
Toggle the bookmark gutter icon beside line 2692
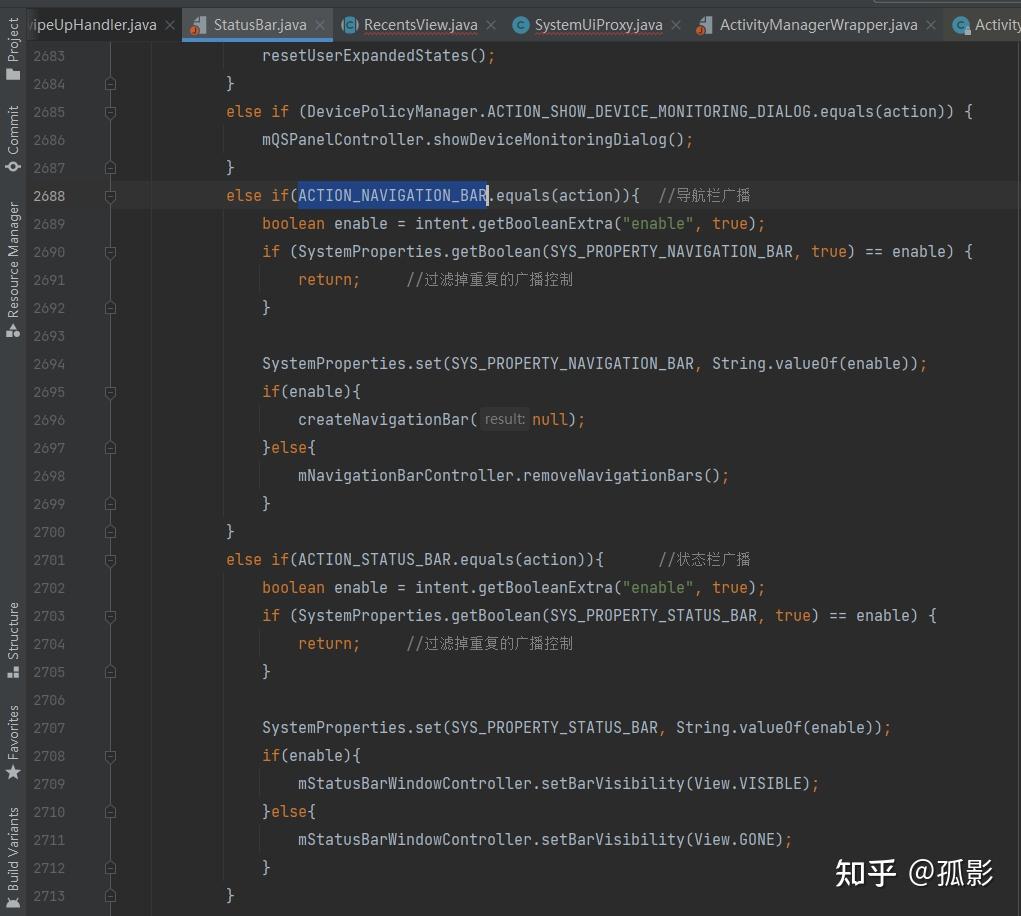111,308
